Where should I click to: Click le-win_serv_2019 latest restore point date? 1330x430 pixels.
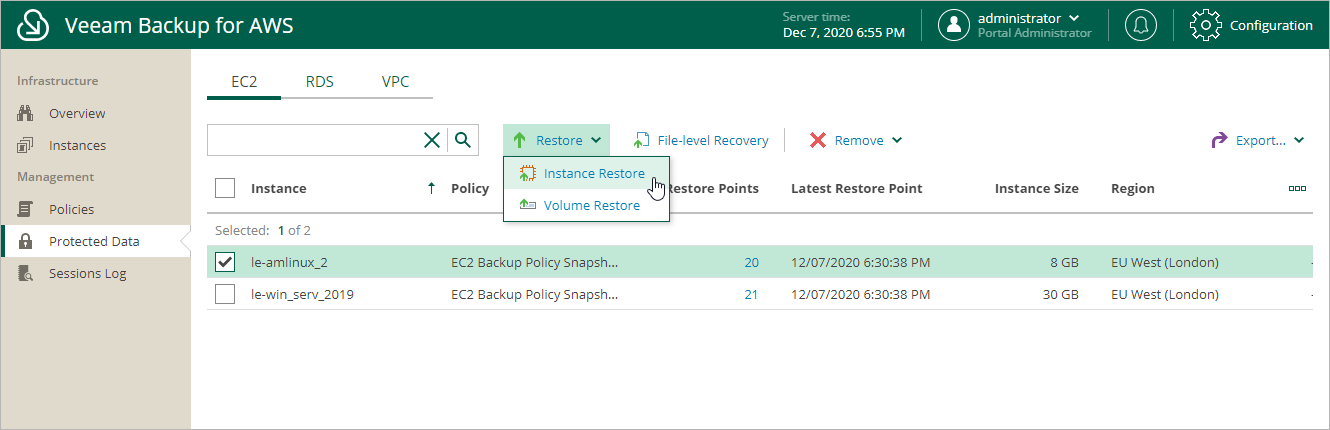(x=860, y=294)
